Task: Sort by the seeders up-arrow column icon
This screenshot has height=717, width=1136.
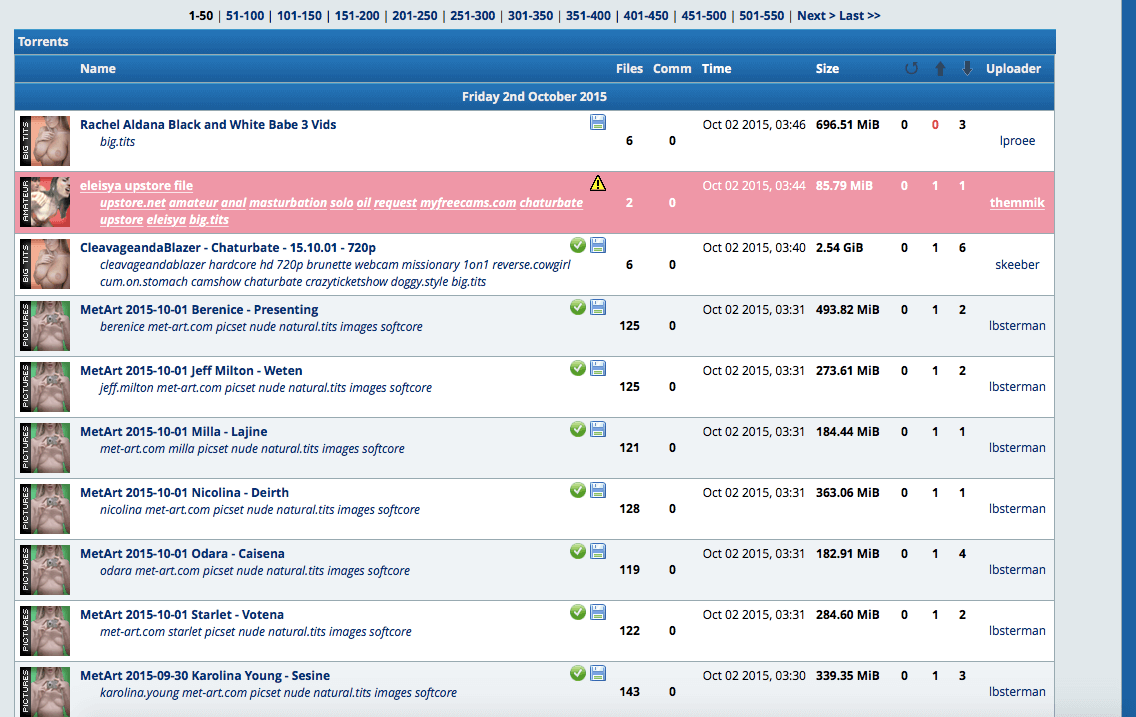Action: pyautogui.click(x=939, y=69)
